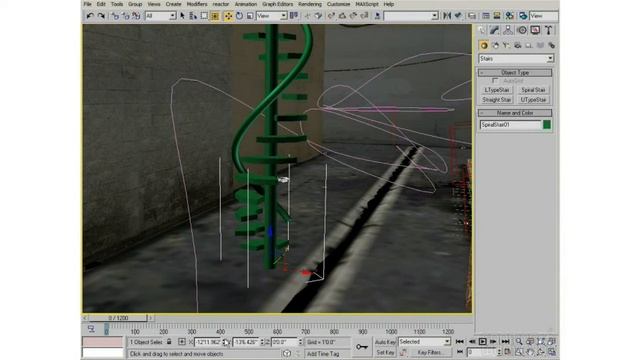Click the Align tool icon
640x360 pixels.
tap(458, 16)
